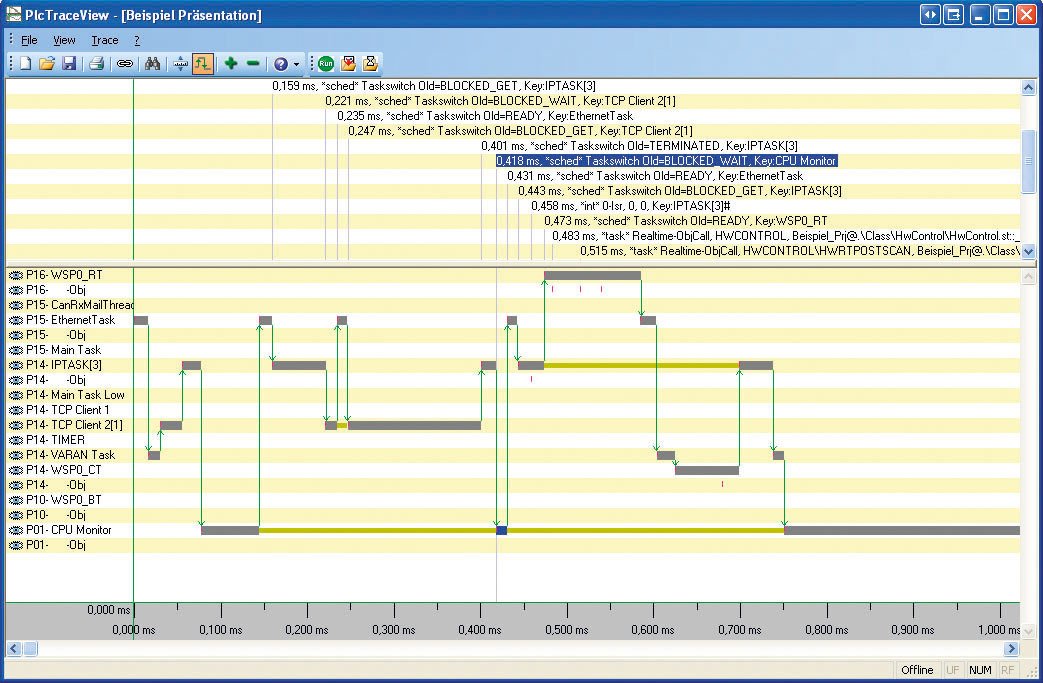Open the binoculars search tool
This screenshot has width=1043, height=683.
coord(152,64)
